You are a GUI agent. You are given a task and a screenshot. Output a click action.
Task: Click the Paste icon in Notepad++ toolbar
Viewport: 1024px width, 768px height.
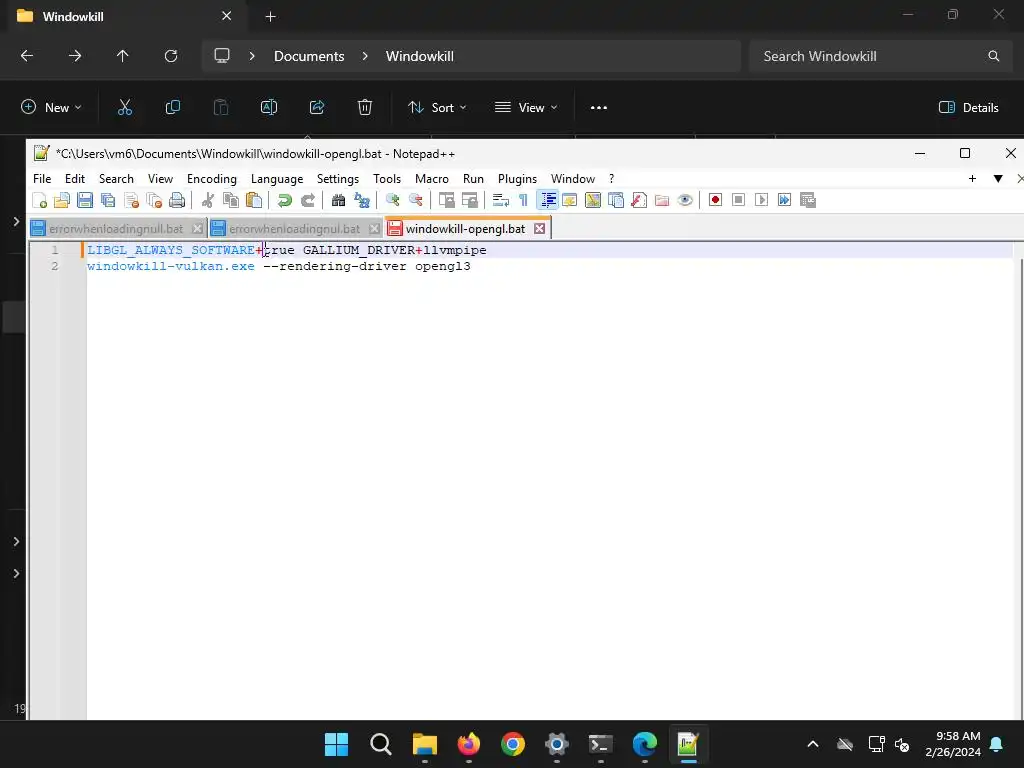pos(254,200)
